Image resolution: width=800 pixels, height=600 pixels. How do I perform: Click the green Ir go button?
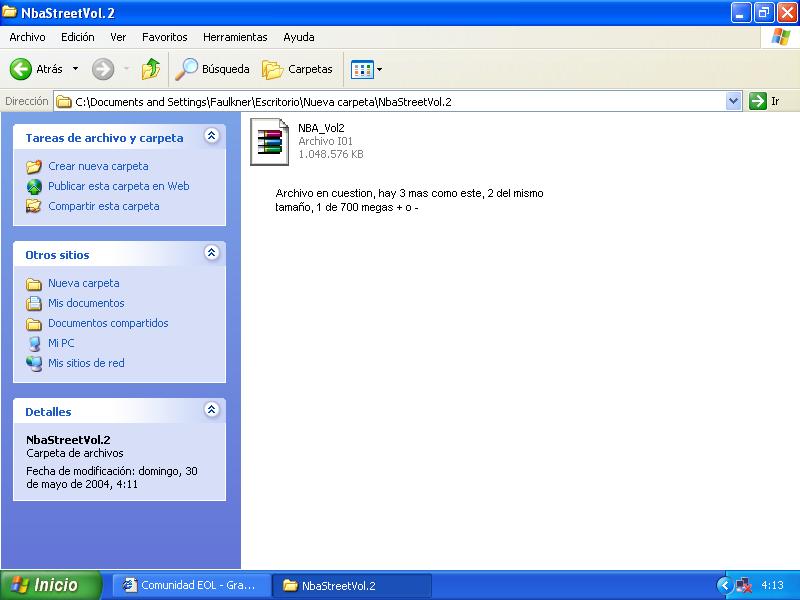pyautogui.click(x=758, y=101)
